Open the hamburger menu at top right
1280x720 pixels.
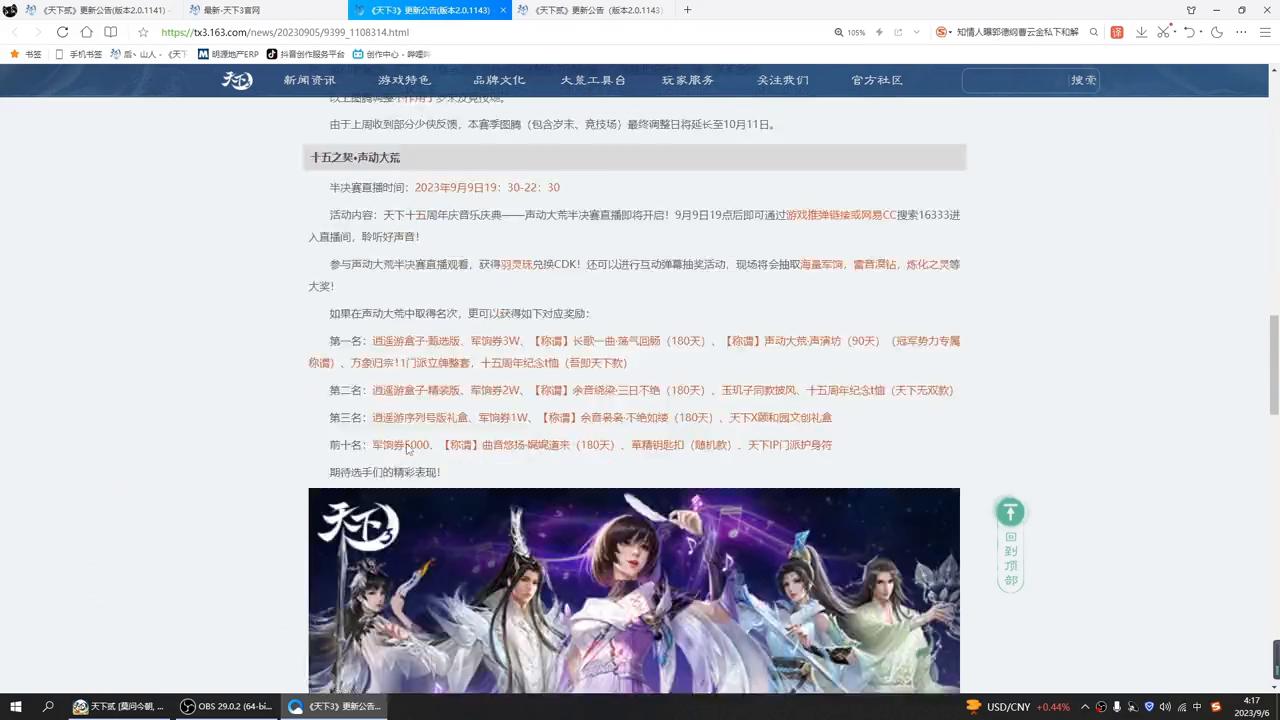[x=1267, y=32]
